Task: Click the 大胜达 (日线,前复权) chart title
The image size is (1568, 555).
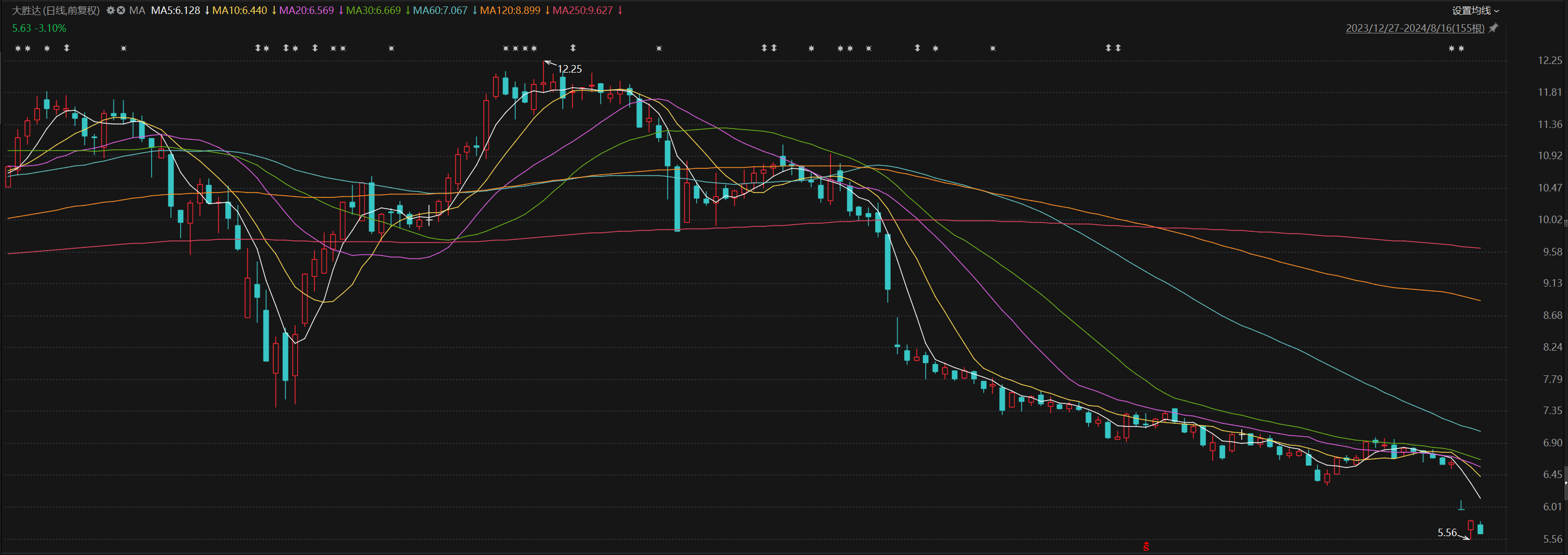Action: tap(55, 10)
